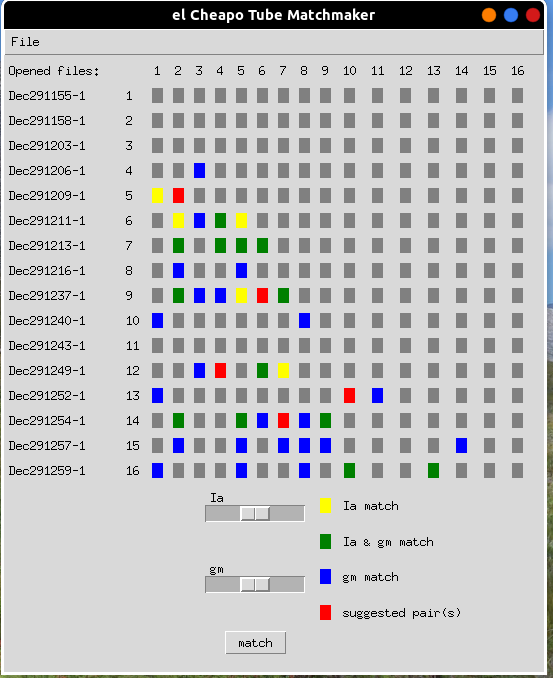This screenshot has width=553, height=678.
Task: Click the red cell at row 12, column 4
Action: click(221, 371)
